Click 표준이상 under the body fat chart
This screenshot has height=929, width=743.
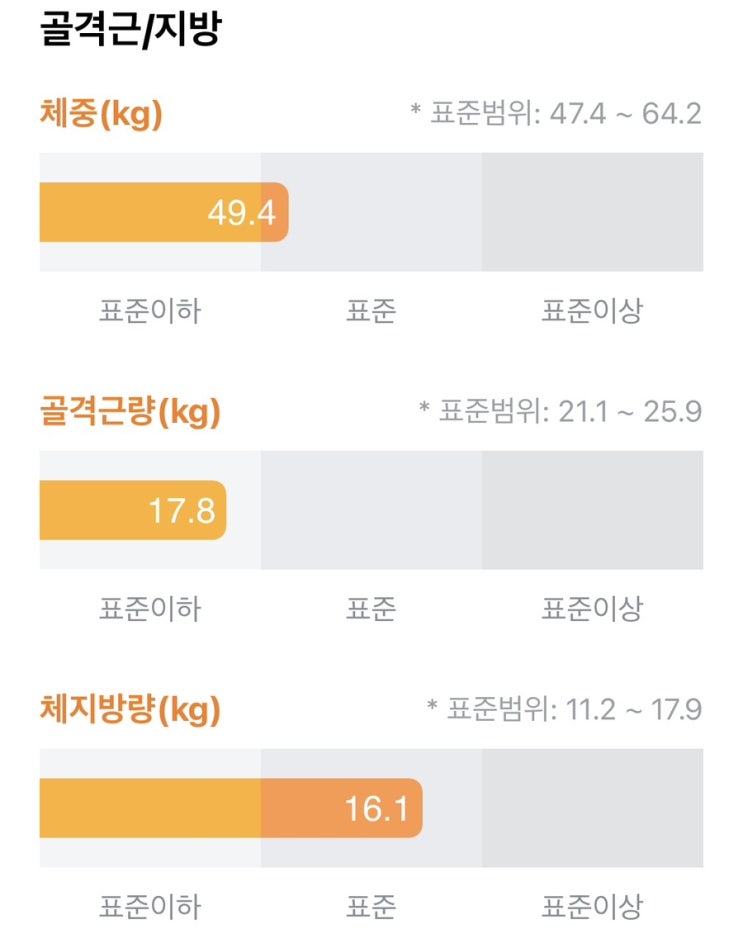point(592,907)
